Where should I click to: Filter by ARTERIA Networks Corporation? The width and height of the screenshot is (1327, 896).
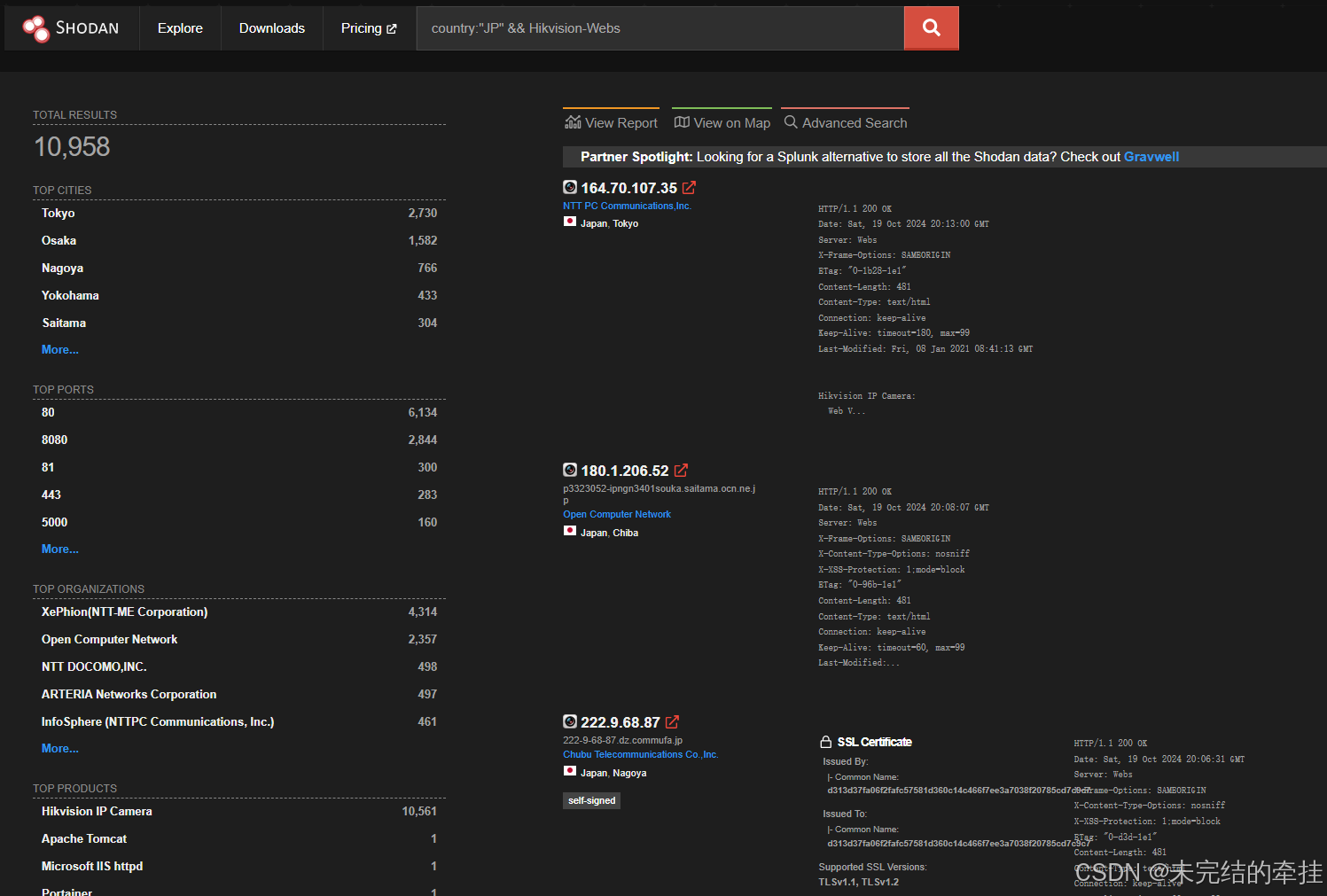point(239,694)
